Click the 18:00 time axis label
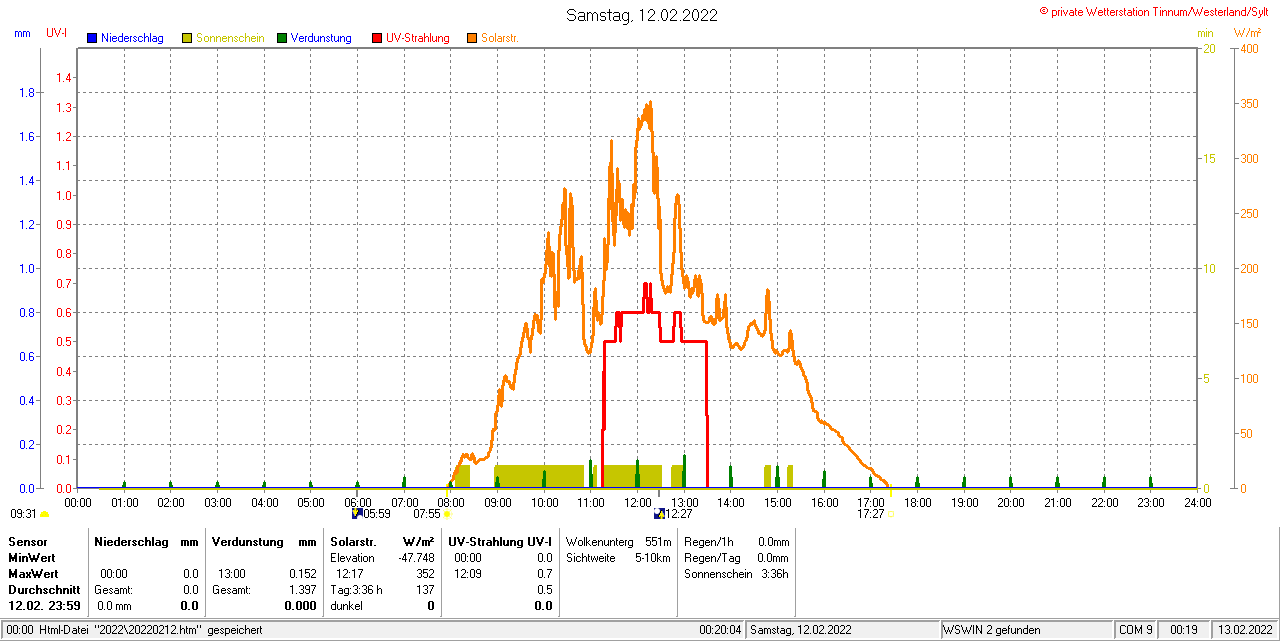The width and height of the screenshot is (1280, 641). (x=917, y=502)
